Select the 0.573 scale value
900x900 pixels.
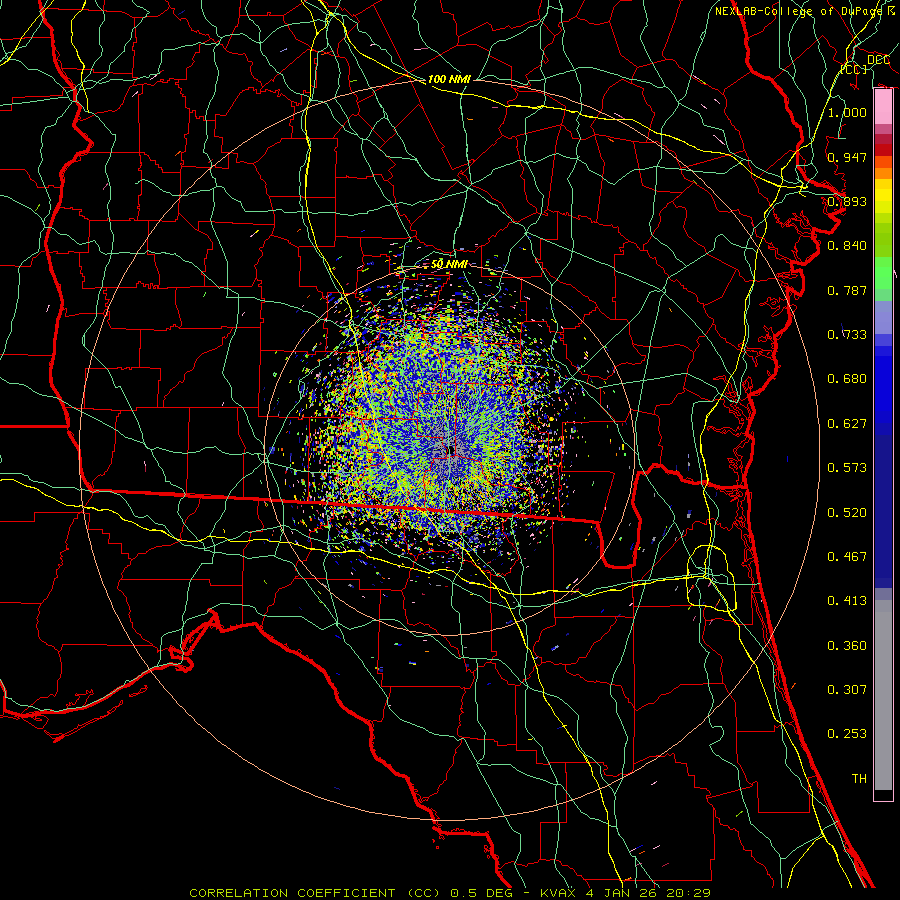coord(847,468)
